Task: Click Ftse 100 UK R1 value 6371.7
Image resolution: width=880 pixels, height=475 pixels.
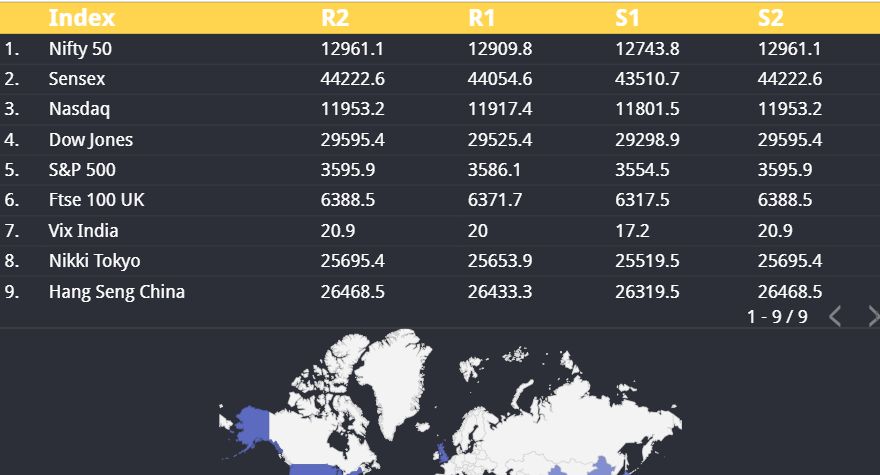Action: [495, 200]
